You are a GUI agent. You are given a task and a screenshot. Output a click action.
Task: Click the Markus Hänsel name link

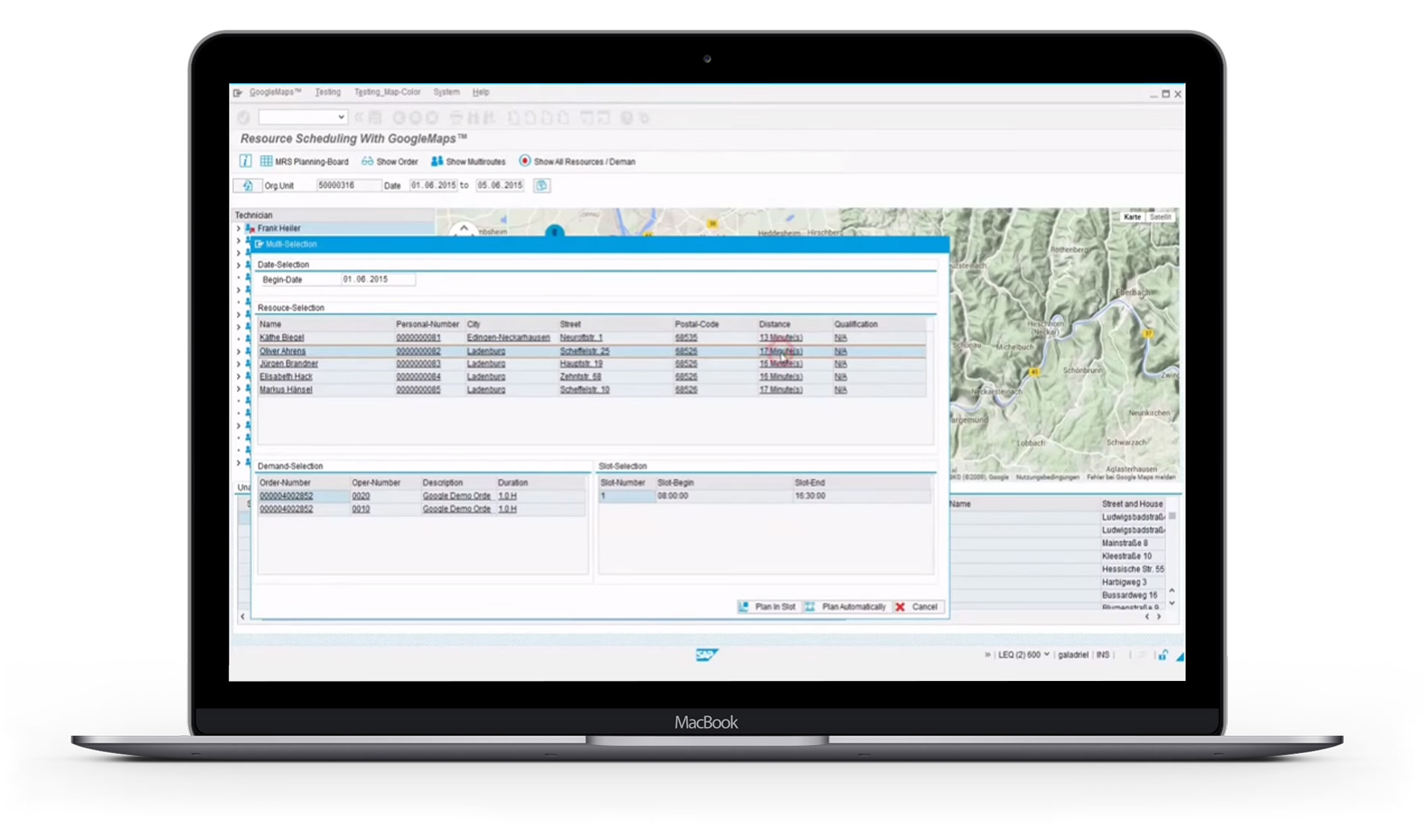[x=286, y=390]
